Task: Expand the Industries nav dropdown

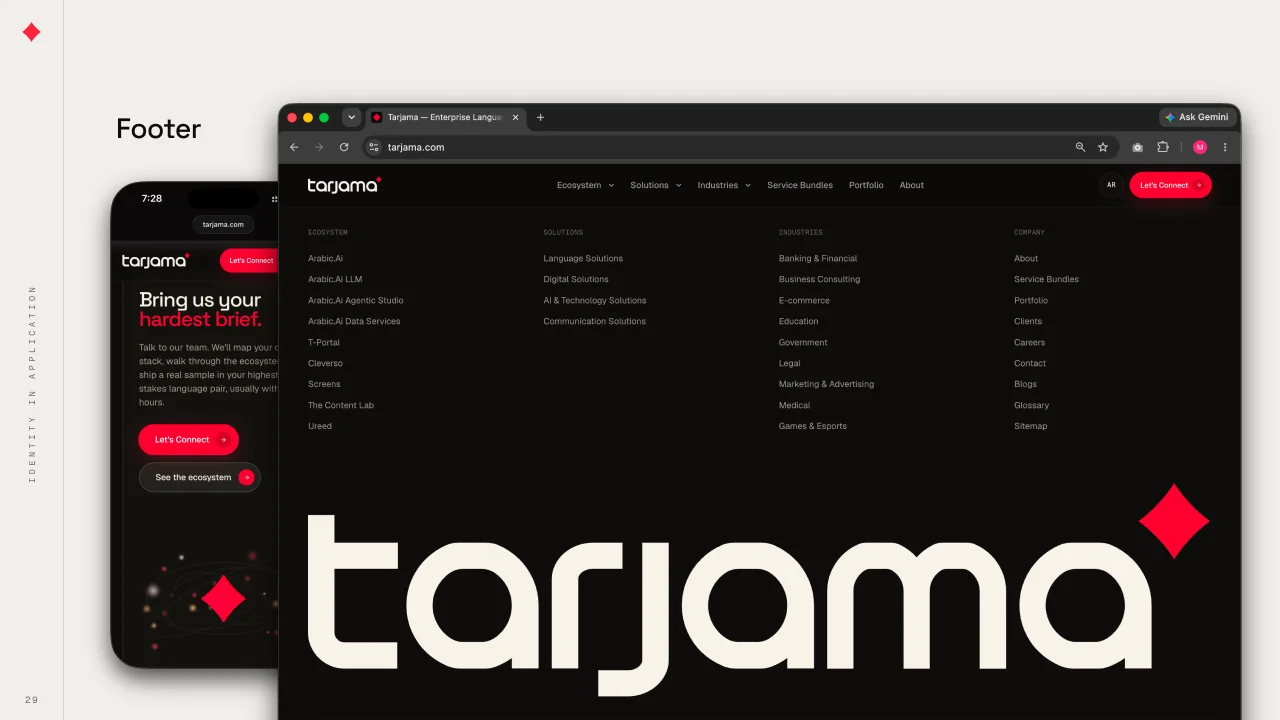Action: tap(724, 185)
